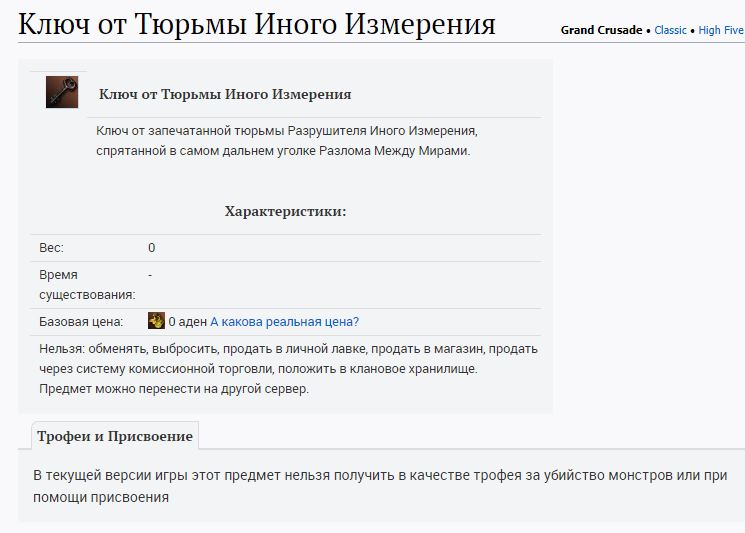Click the large page title heading

point(257,24)
